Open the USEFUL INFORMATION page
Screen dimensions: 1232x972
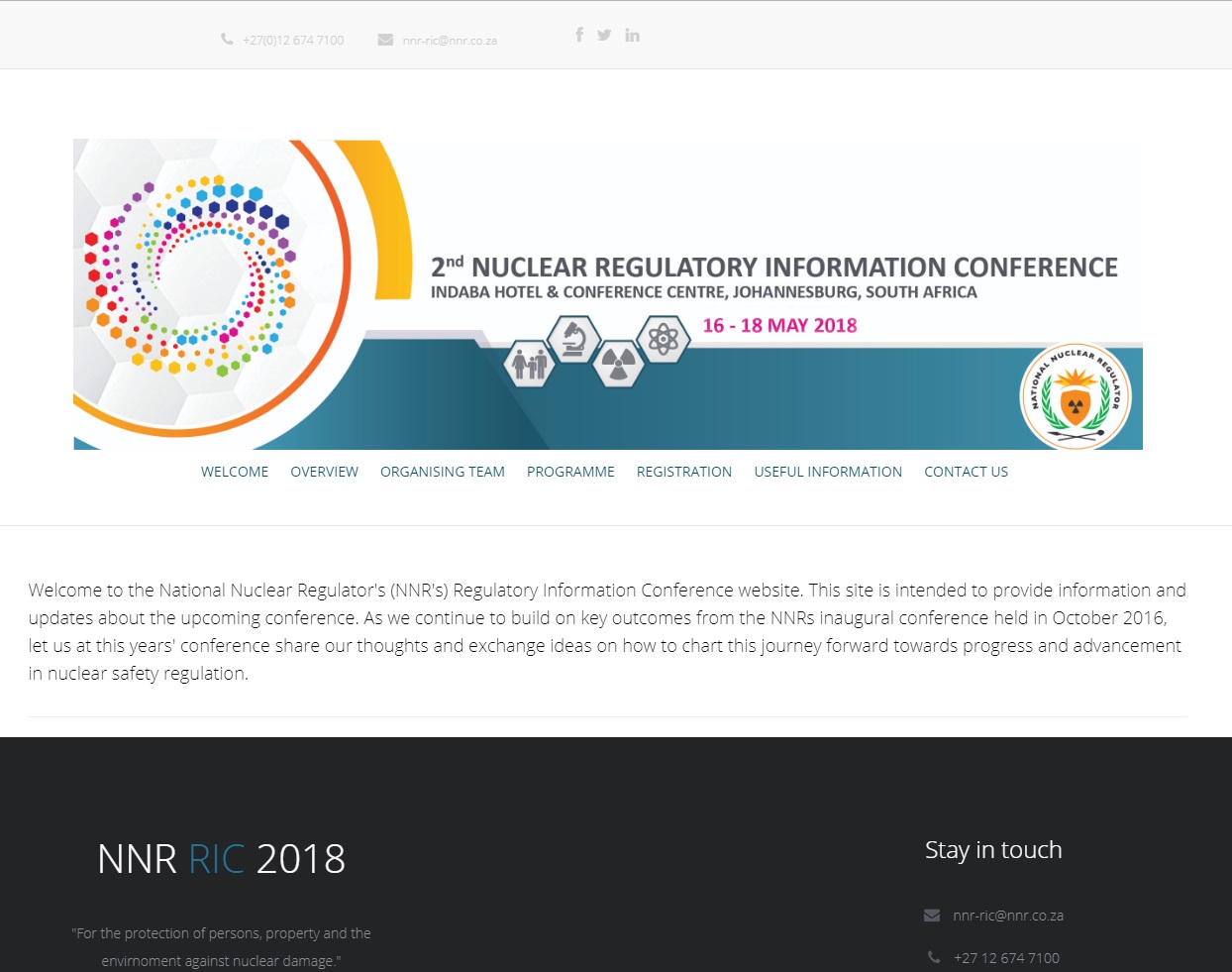(828, 472)
